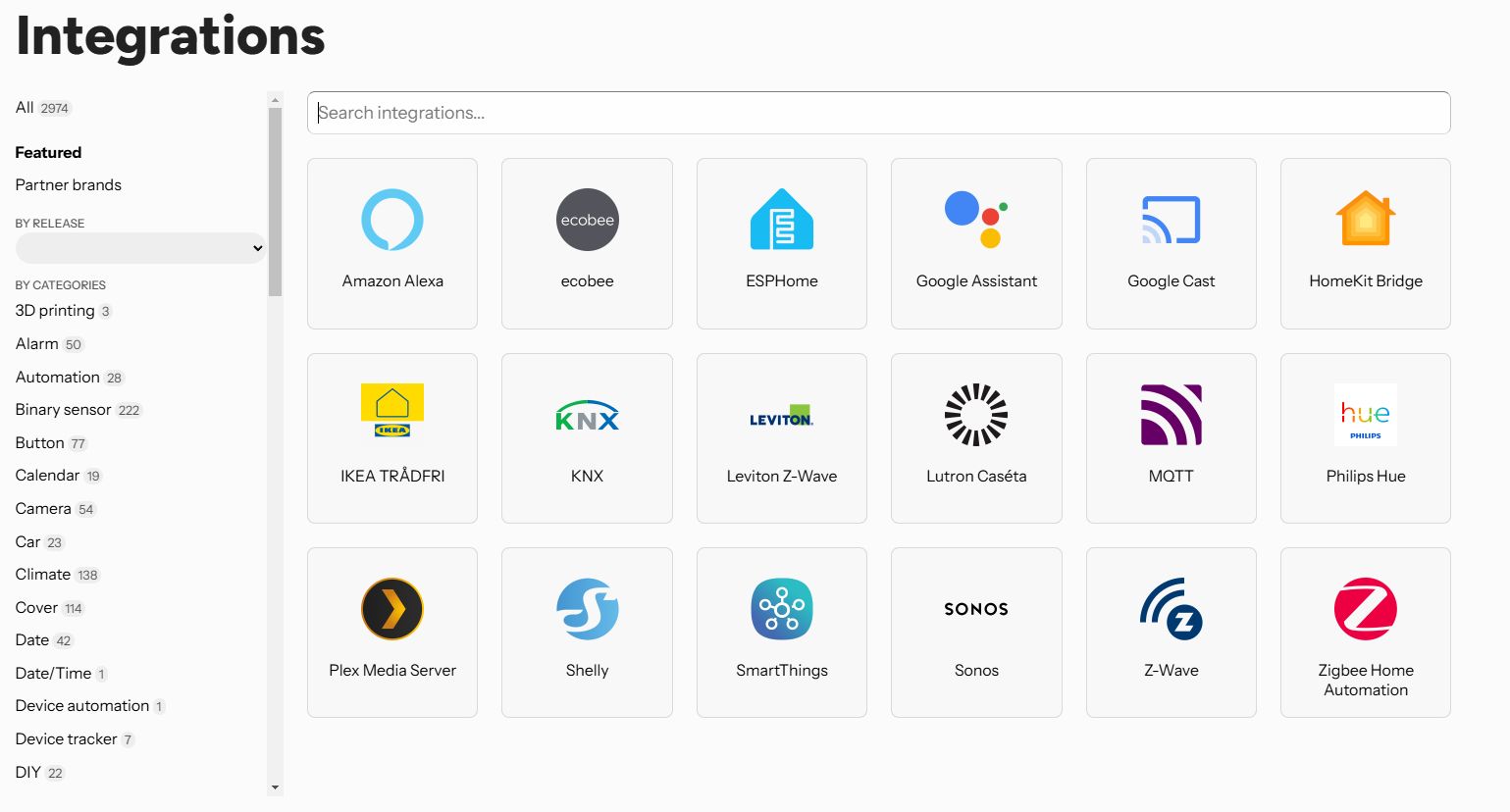Viewport: 1510px width, 812px height.
Task: Click the sidebar scrollbar down arrow
Action: [275, 787]
